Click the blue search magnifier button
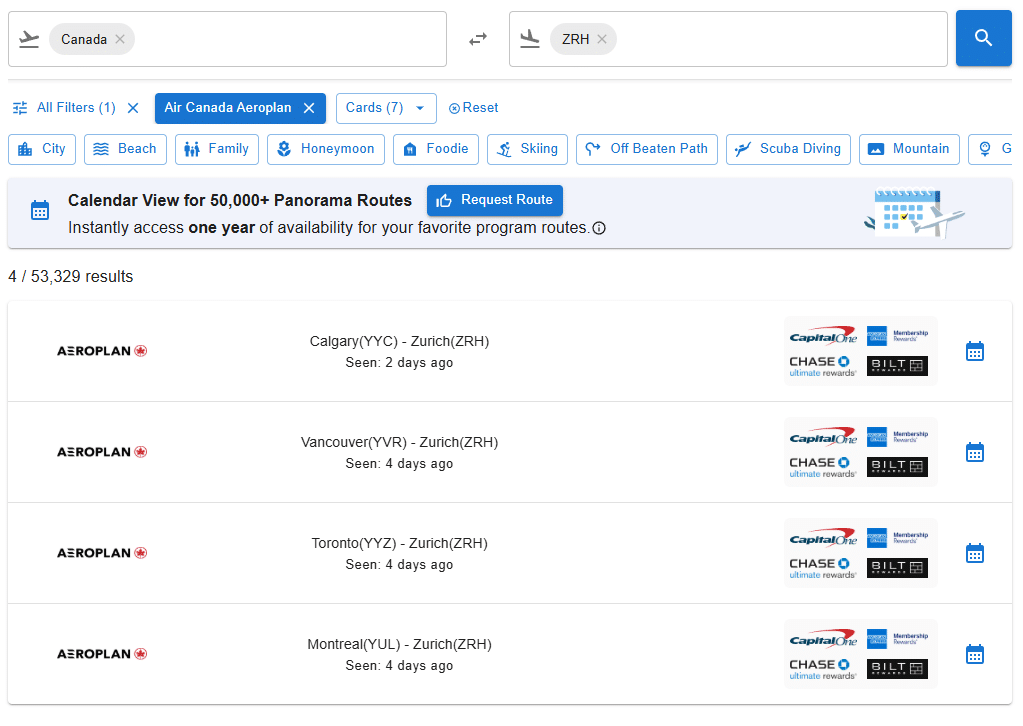1023x726 pixels. (x=983, y=38)
